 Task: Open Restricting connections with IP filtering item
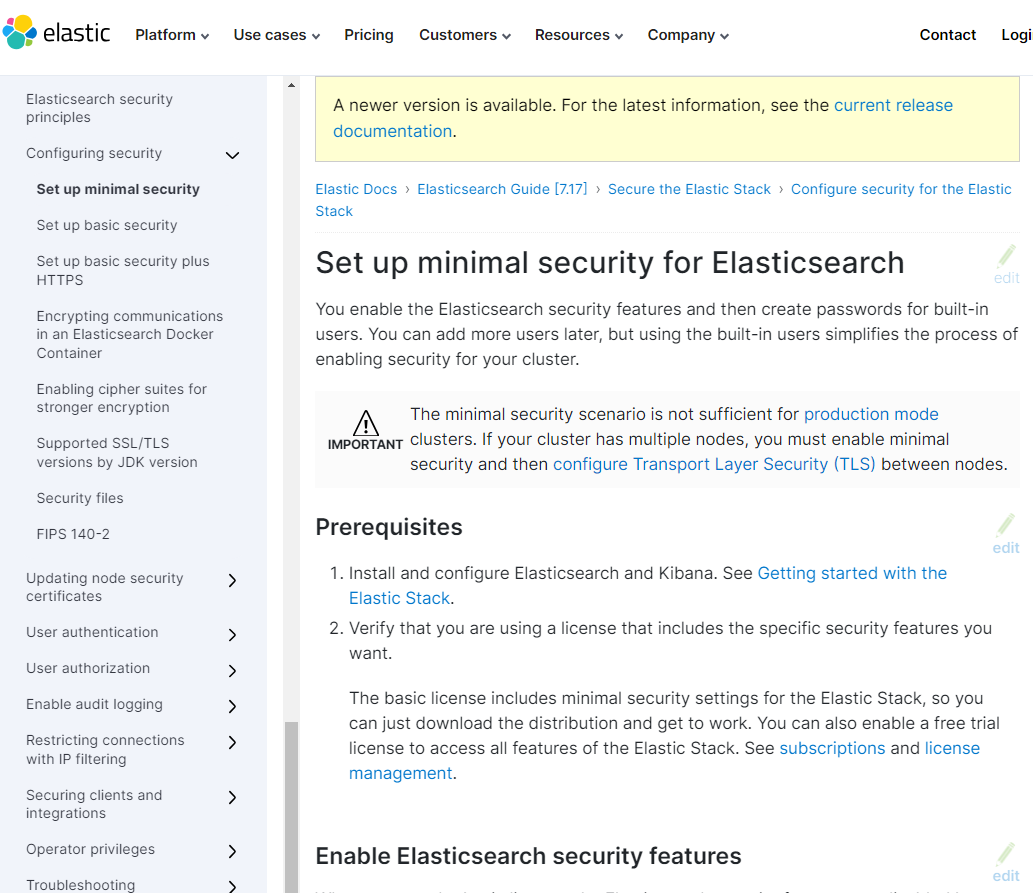(x=105, y=749)
